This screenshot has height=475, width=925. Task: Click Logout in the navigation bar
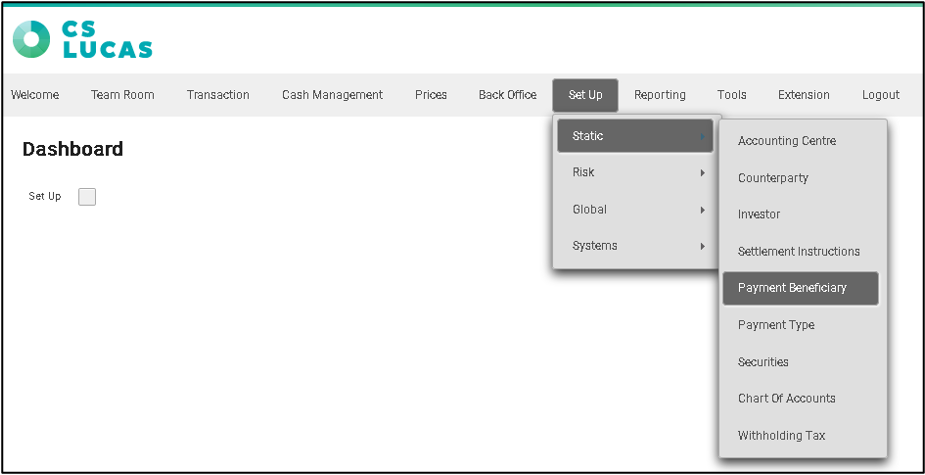pos(881,95)
